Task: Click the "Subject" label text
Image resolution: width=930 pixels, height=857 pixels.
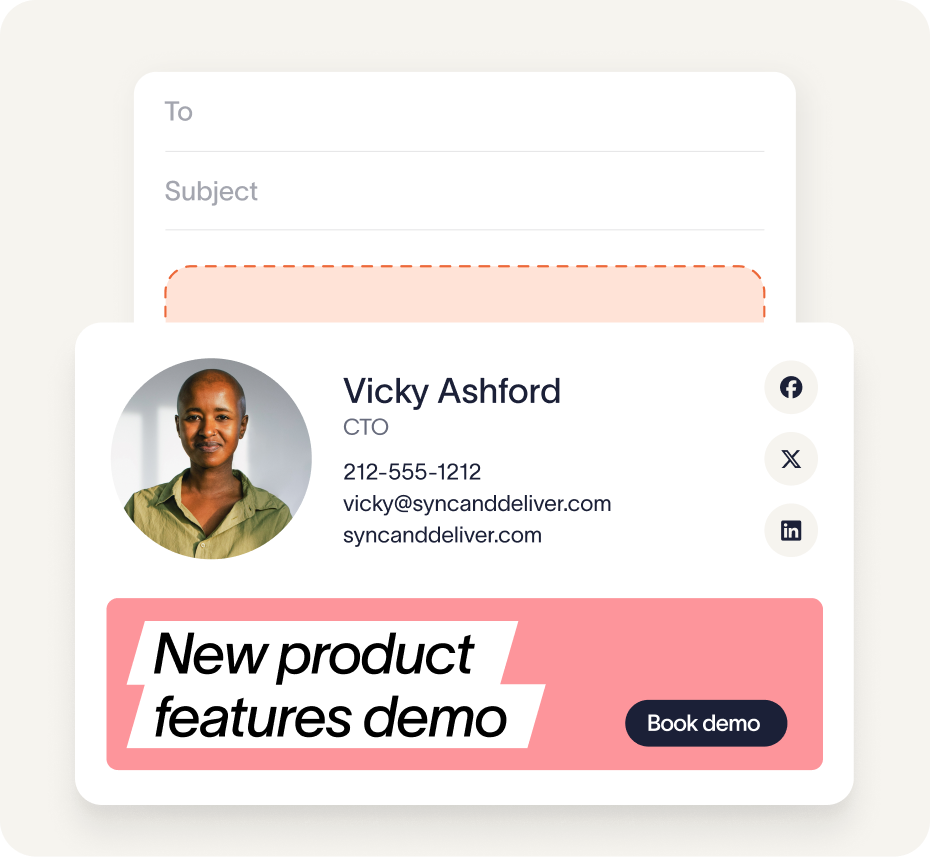Action: click(211, 191)
